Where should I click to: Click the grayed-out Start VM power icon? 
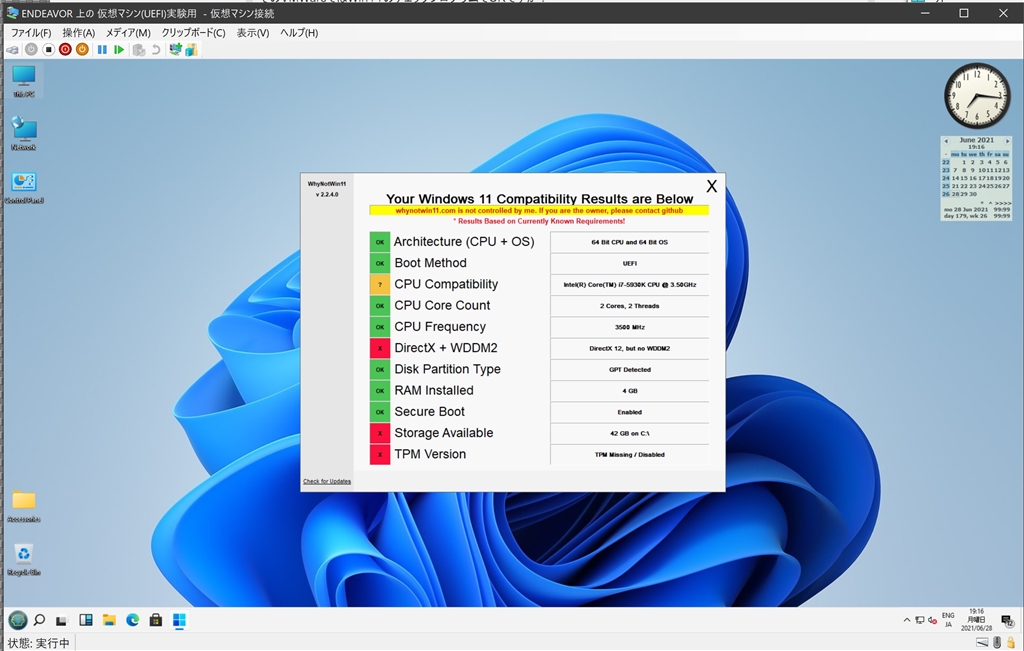31,50
